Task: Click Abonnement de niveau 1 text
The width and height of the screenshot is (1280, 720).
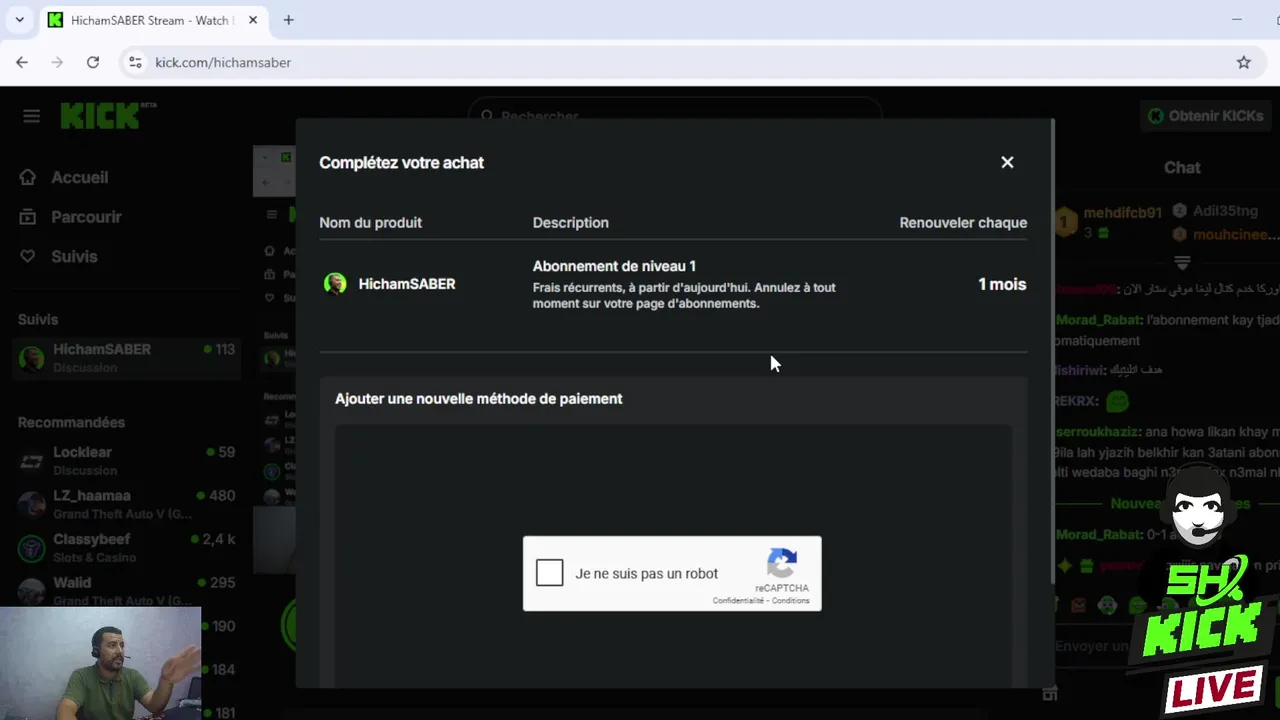Action: [614, 266]
